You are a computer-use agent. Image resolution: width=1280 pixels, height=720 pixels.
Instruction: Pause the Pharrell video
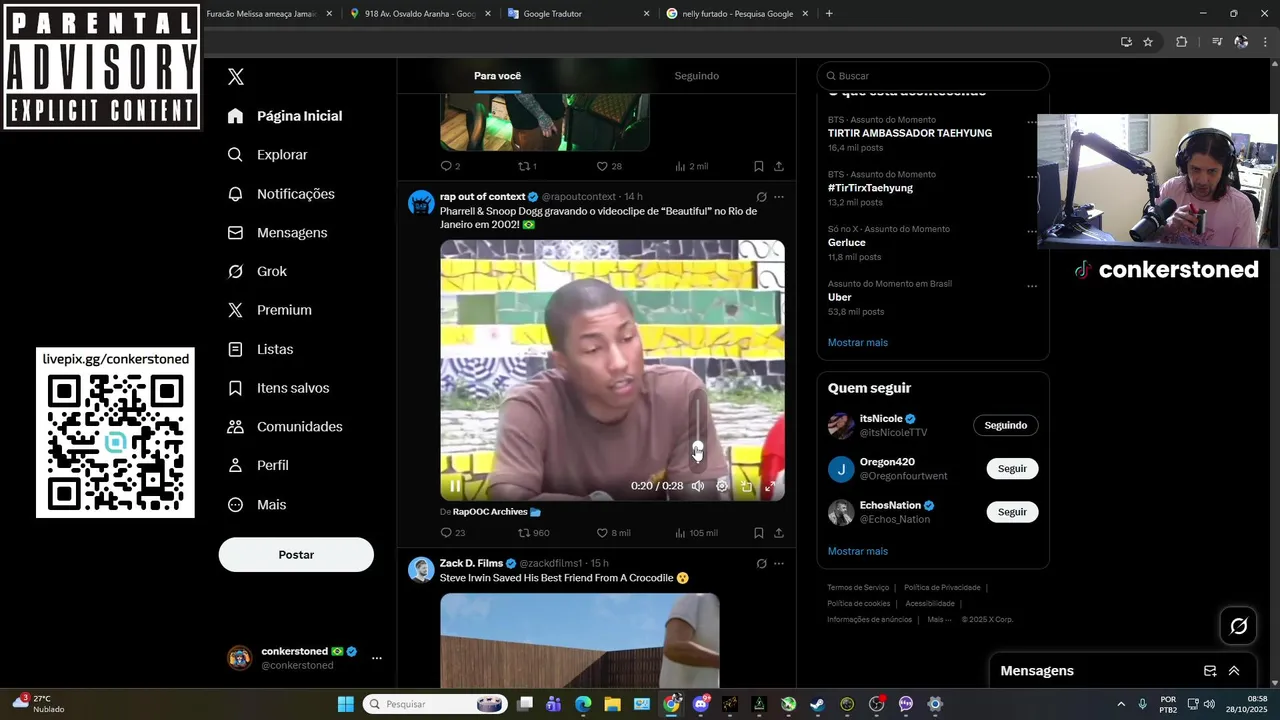[x=455, y=486]
